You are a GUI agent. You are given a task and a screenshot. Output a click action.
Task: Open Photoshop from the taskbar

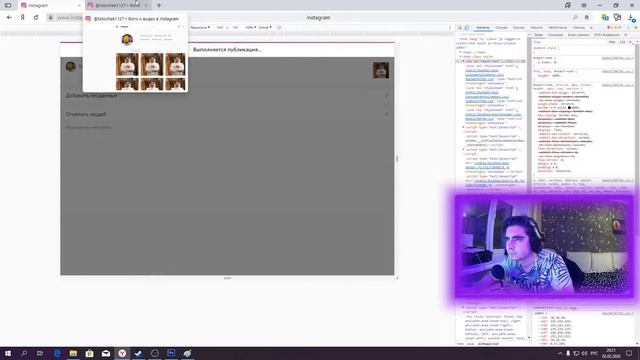[x=171, y=353]
